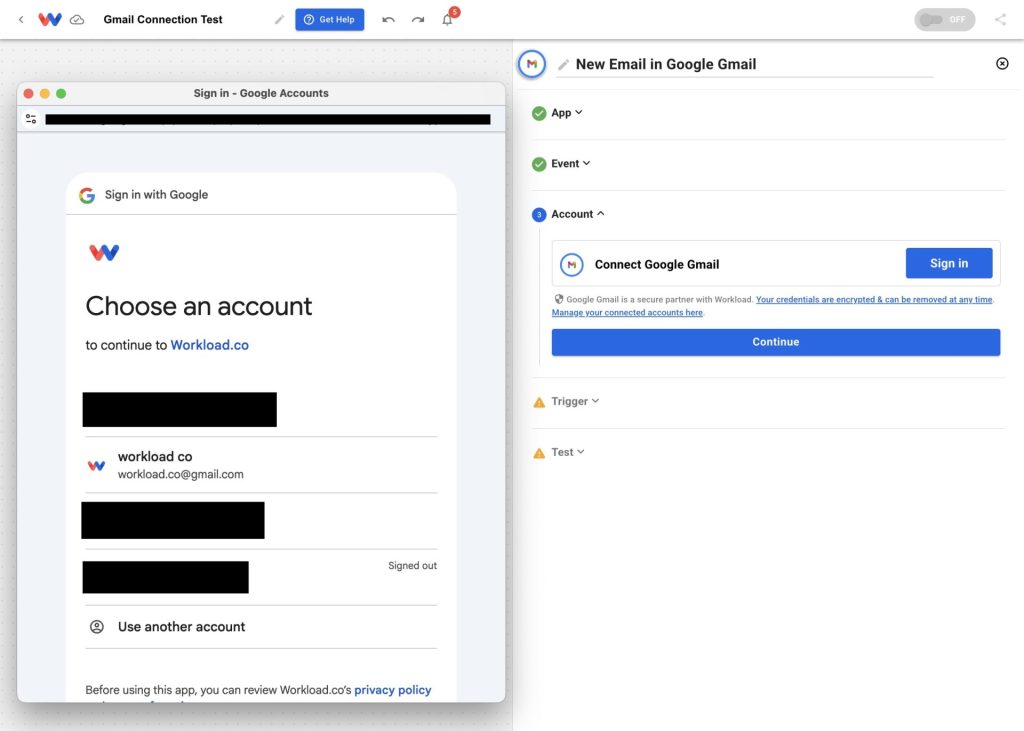Rename step using pencil beside title

pyautogui.click(x=563, y=65)
